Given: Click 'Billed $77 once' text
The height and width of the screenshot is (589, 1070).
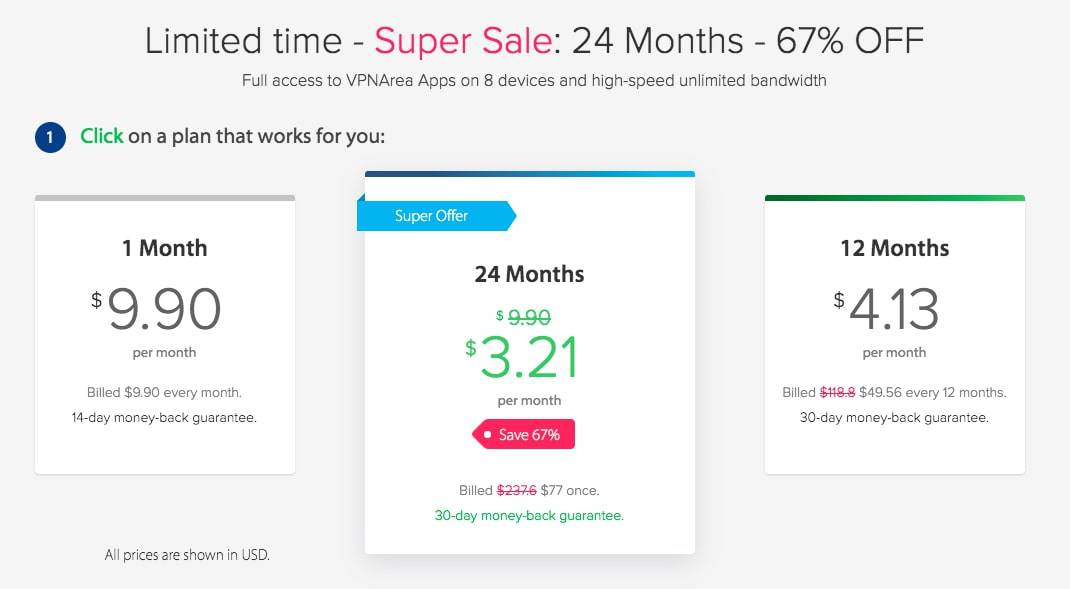Looking at the screenshot, I should pyautogui.click(x=530, y=490).
